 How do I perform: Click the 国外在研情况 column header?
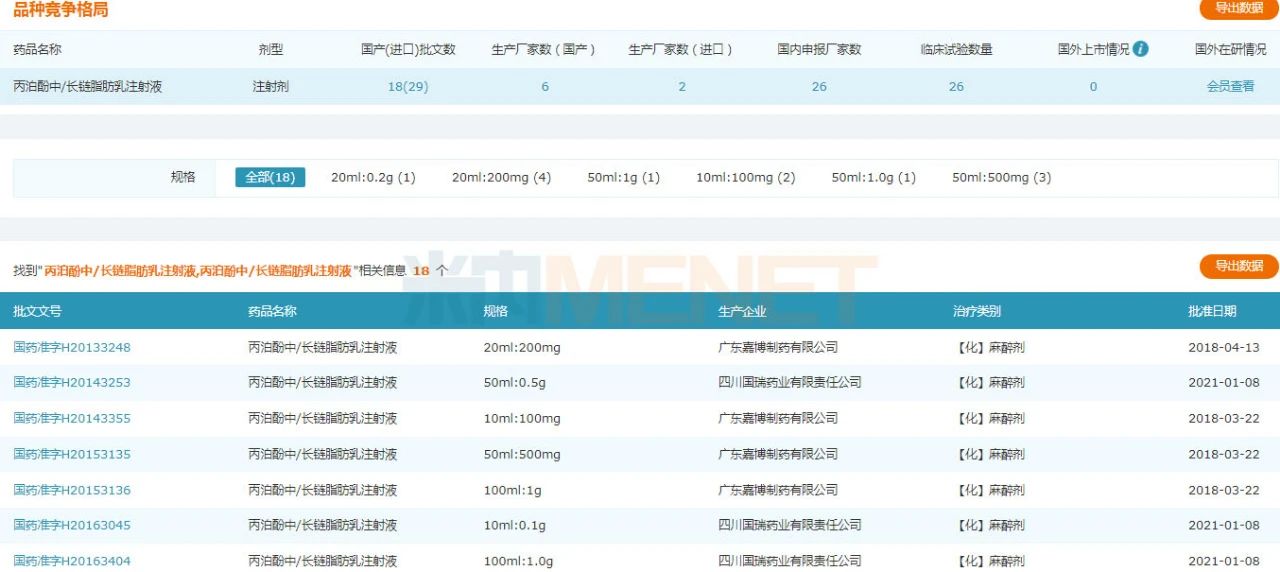click(x=1230, y=49)
